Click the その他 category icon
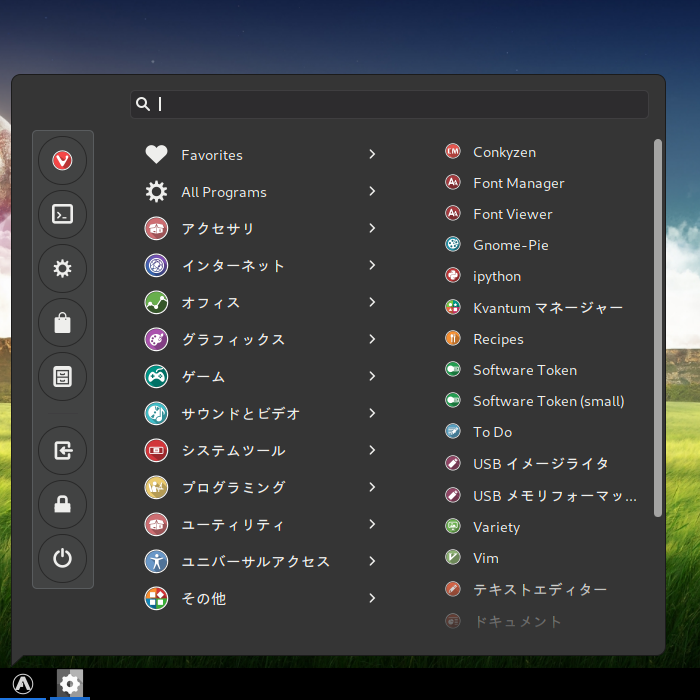 [156, 599]
